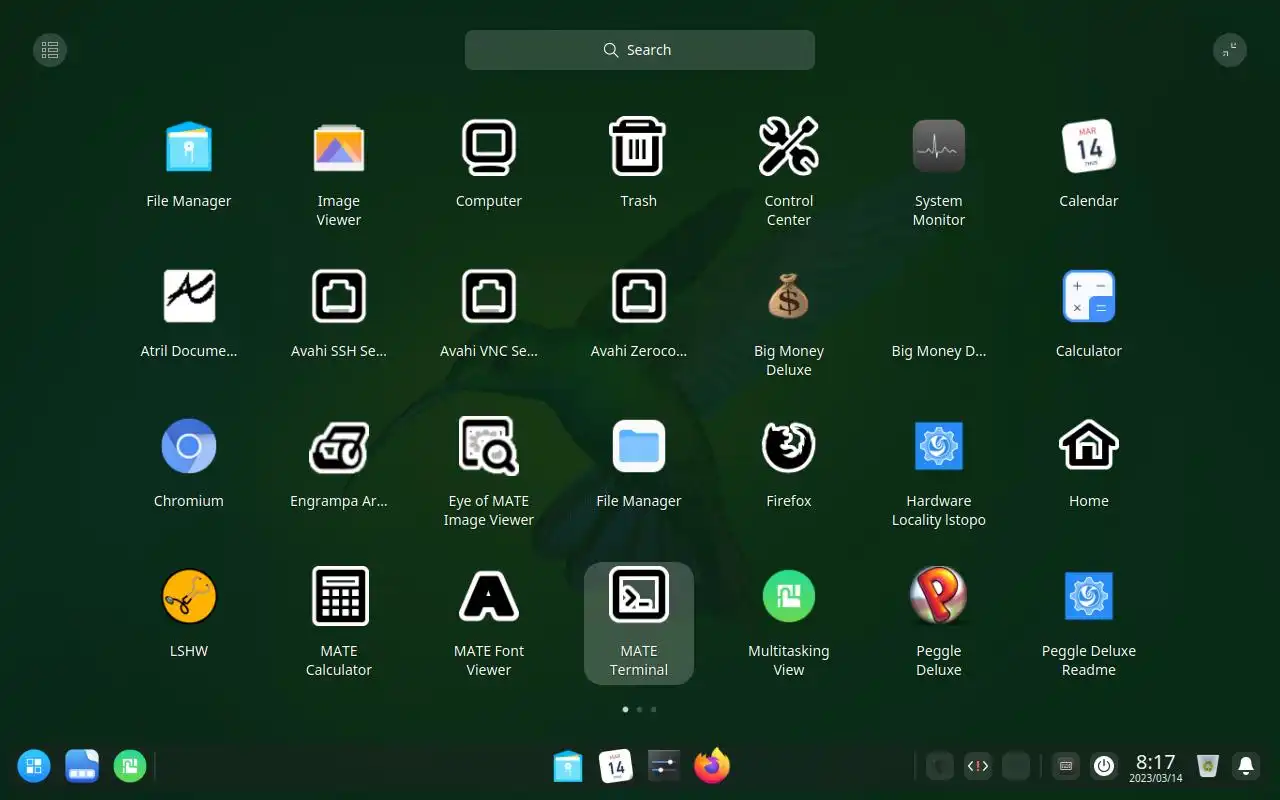Open the Home folder icon
This screenshot has width=1280, height=800.
pyautogui.click(x=1089, y=447)
